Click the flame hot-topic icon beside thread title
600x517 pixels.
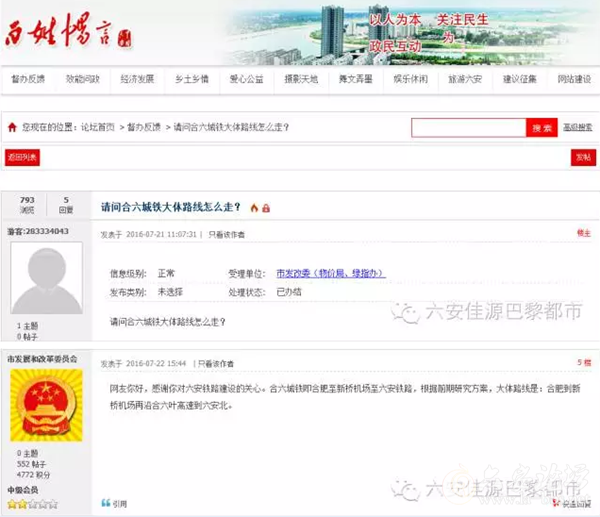[x=253, y=207]
